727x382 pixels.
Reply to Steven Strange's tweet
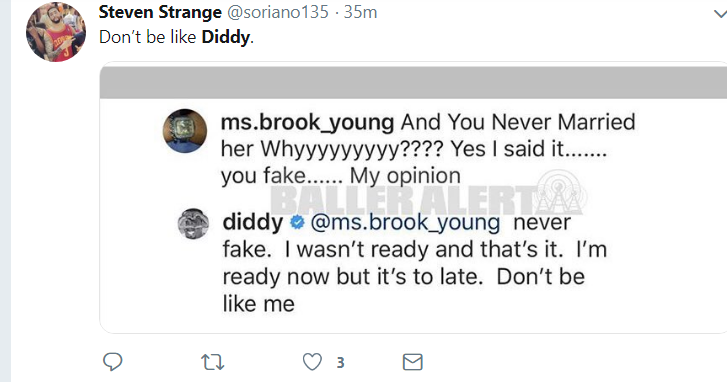pyautogui.click(x=112, y=362)
